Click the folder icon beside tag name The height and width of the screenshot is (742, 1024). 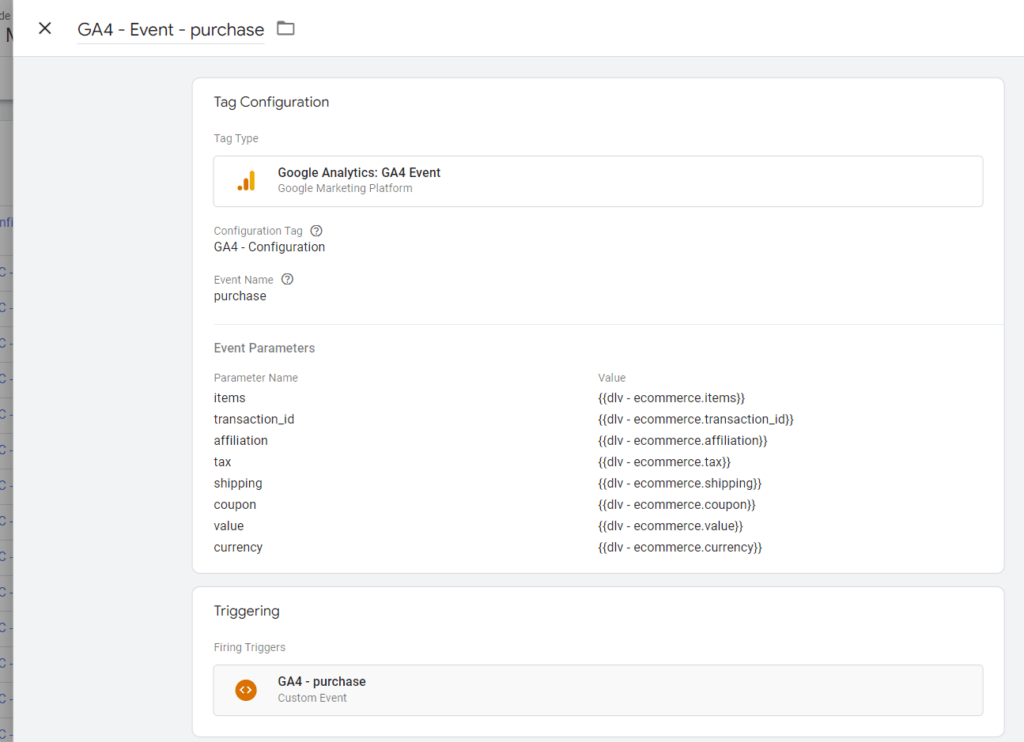pos(285,28)
